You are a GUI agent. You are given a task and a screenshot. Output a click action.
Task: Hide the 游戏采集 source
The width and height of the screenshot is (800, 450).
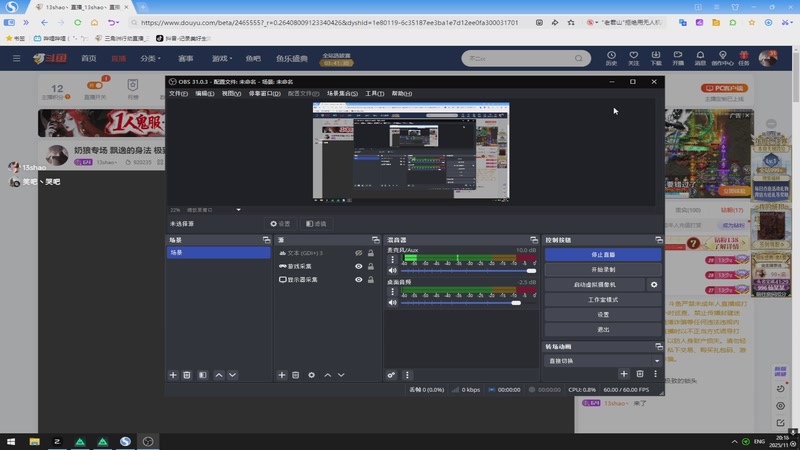(359, 266)
